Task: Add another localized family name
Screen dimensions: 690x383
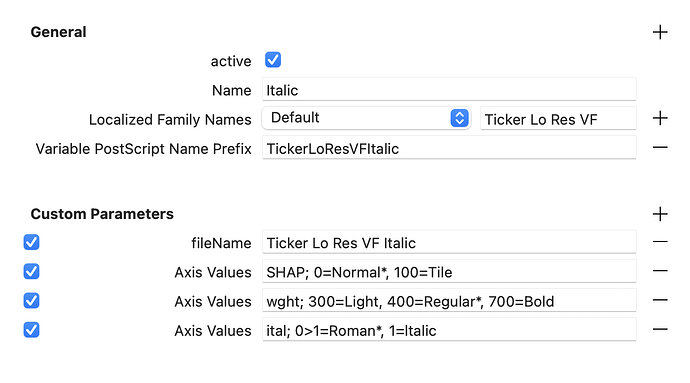Action: coord(660,118)
